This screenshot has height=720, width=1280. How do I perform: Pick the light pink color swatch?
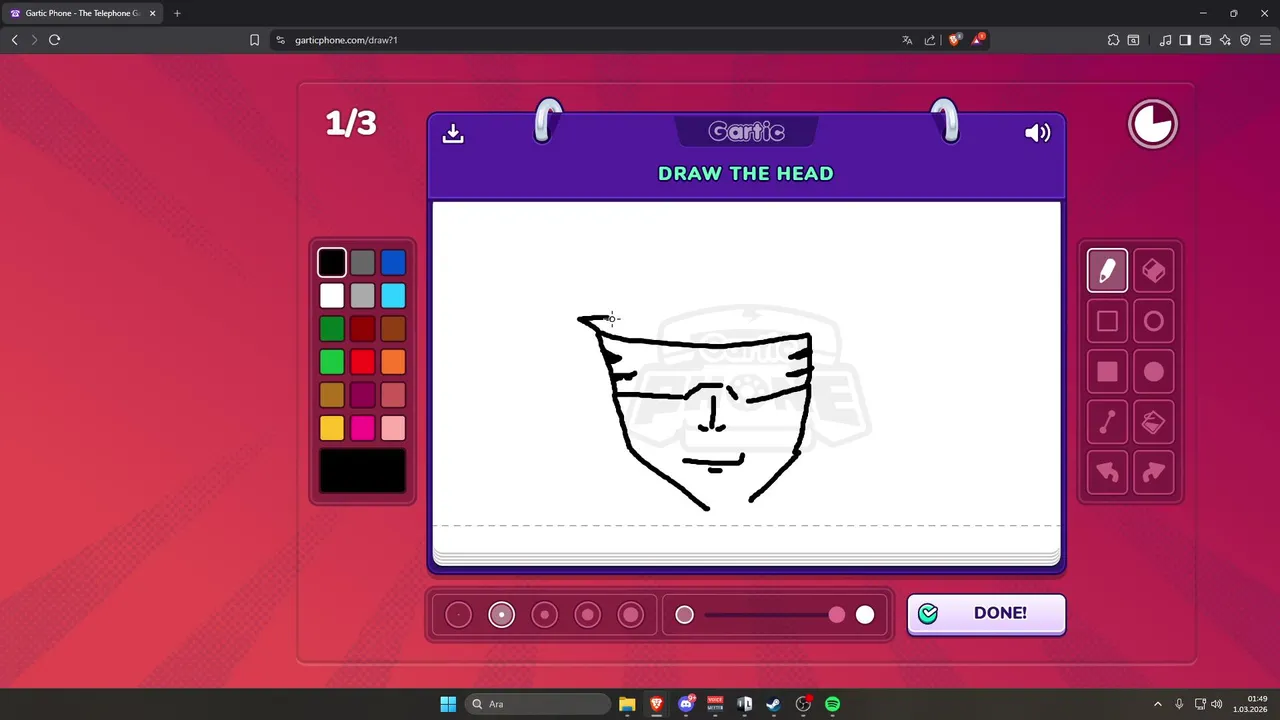tap(393, 428)
